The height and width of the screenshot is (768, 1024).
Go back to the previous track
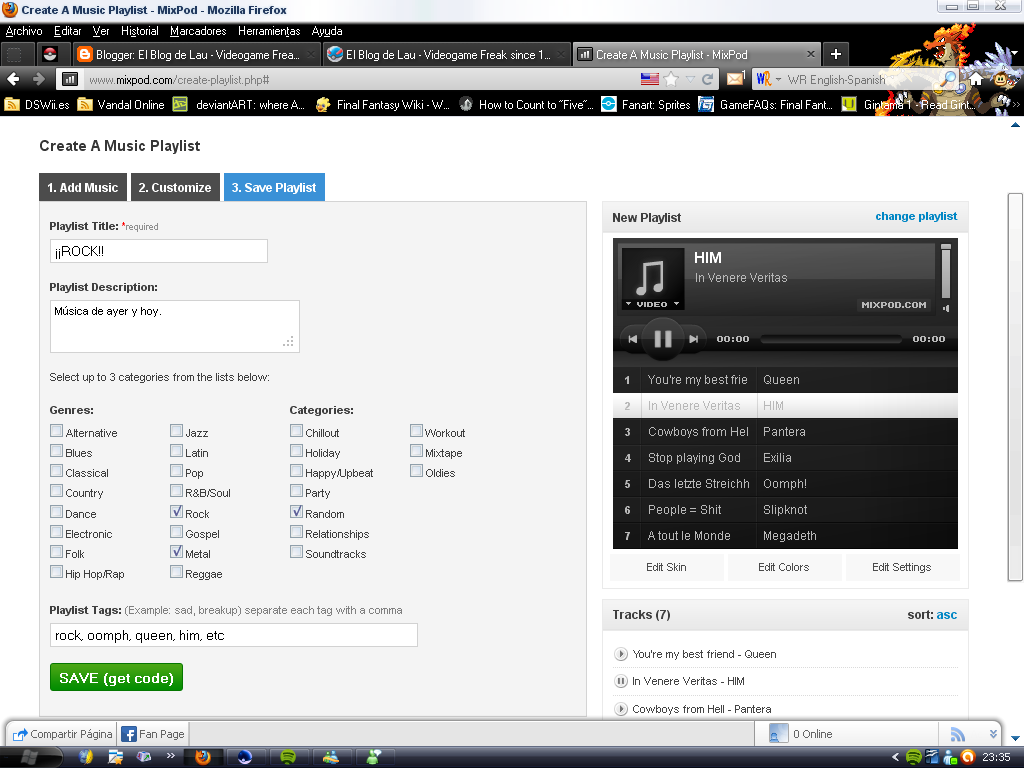pyautogui.click(x=633, y=339)
